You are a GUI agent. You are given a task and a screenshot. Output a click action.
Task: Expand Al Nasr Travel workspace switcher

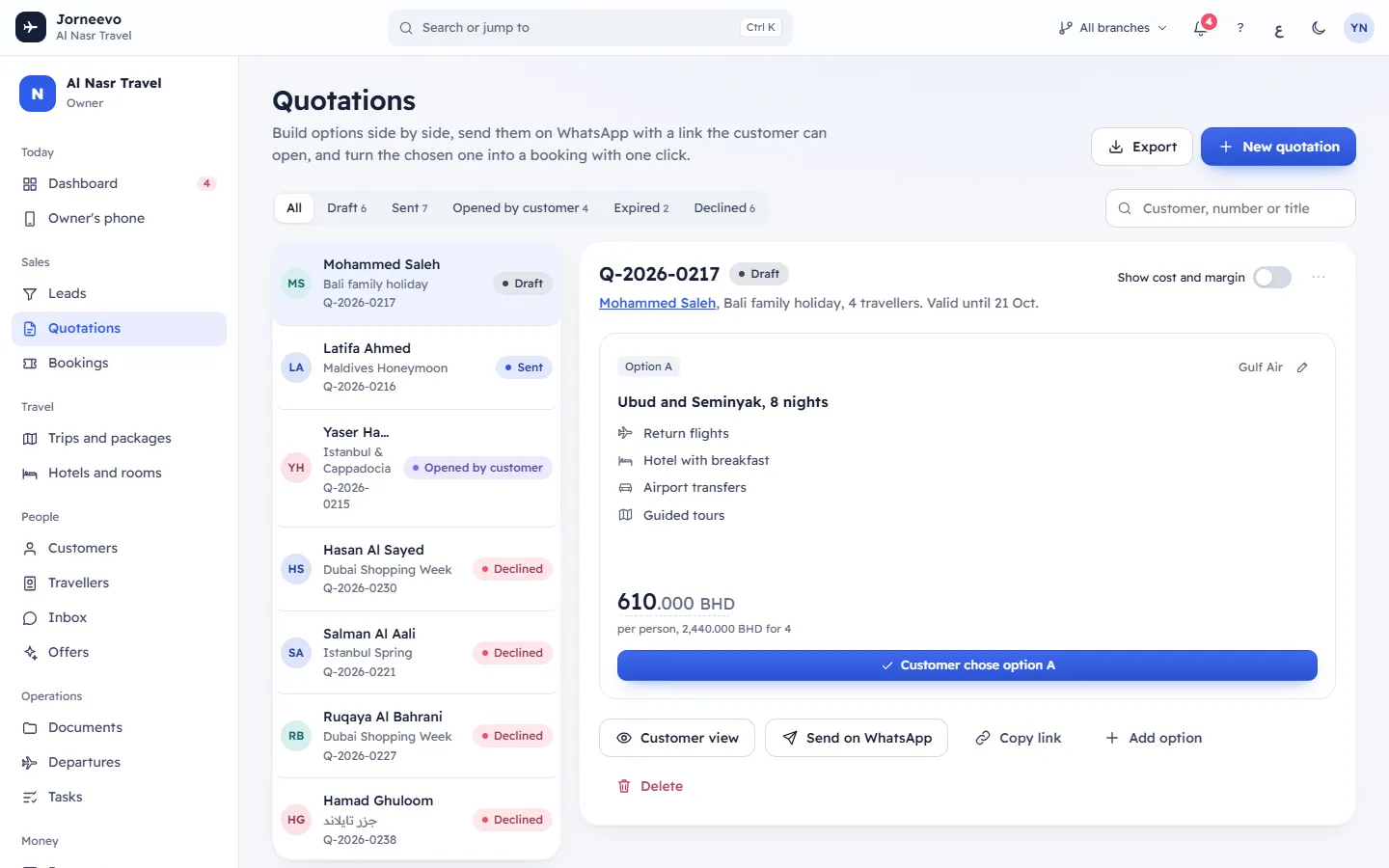tap(120, 93)
